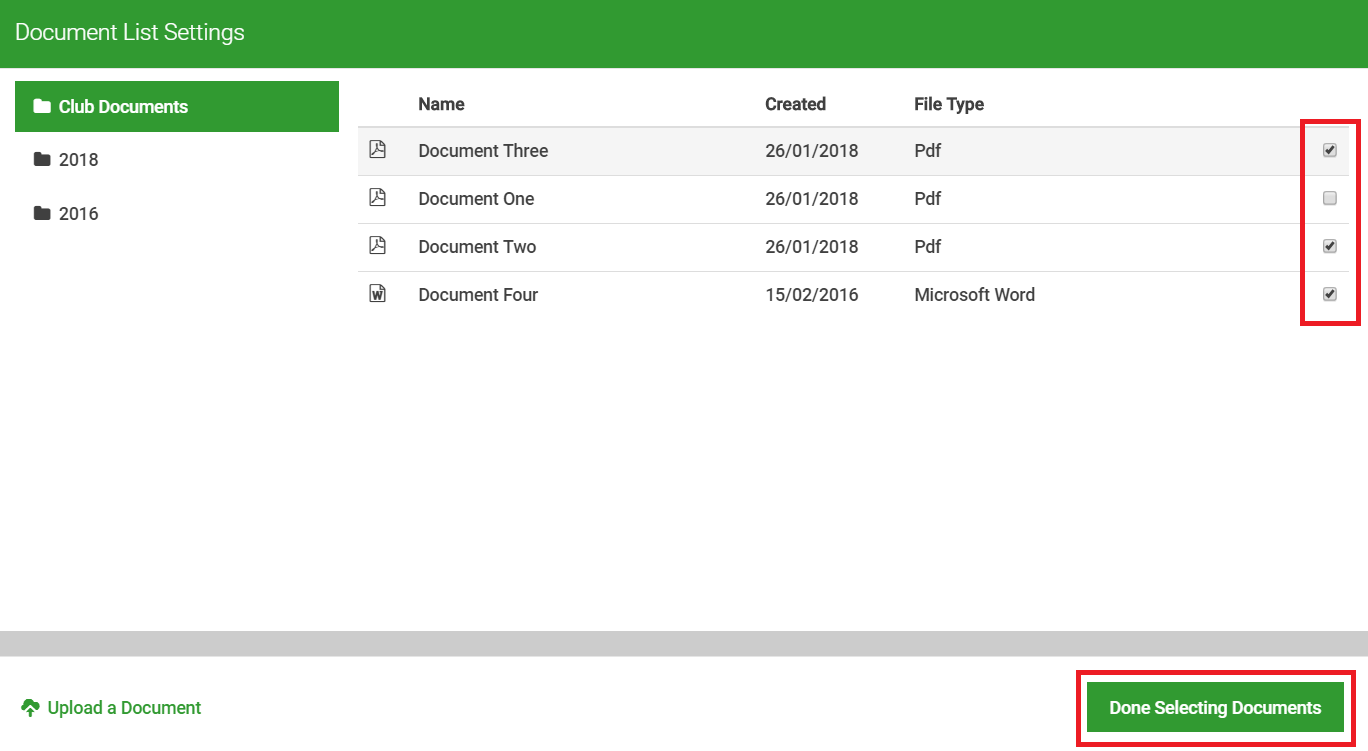Click the cloud upload icon
Viewport: 1368px width, 751px height.
pos(30,708)
